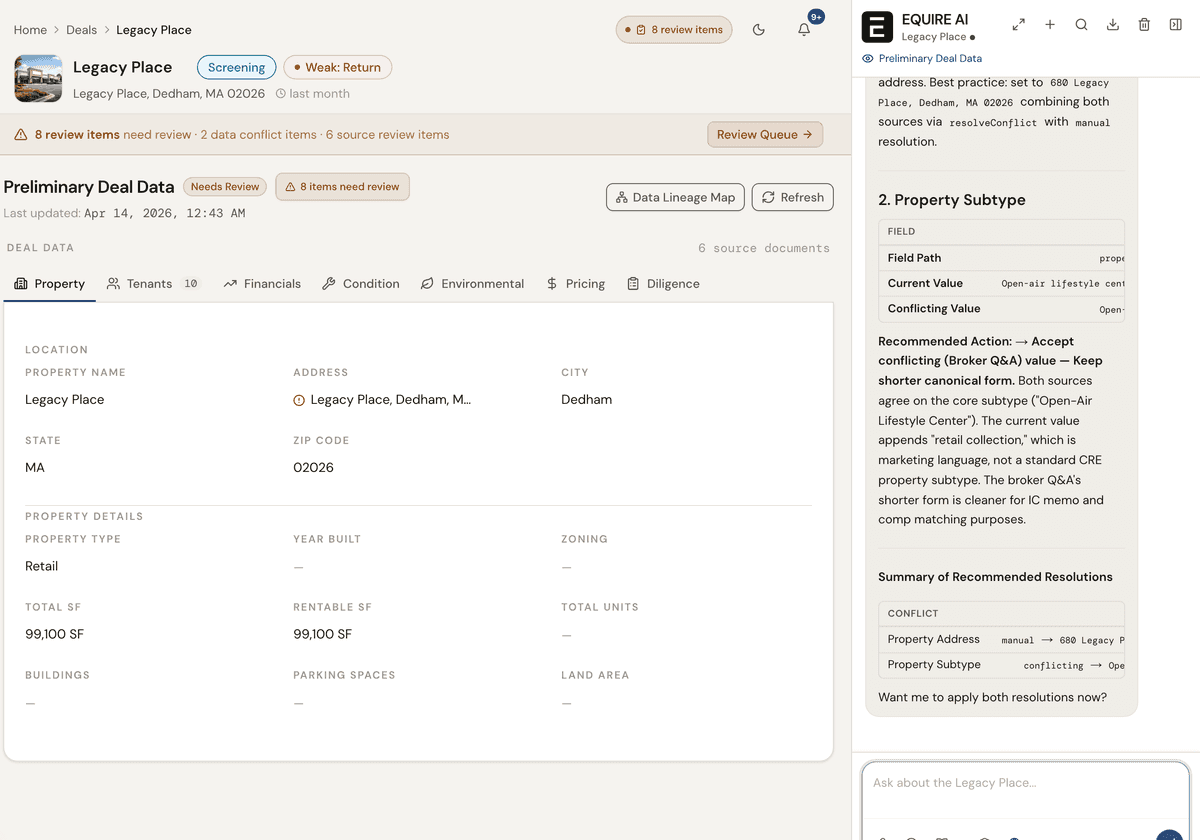
Task: Click the 2. Property Subtype heading
Action: click(952, 200)
